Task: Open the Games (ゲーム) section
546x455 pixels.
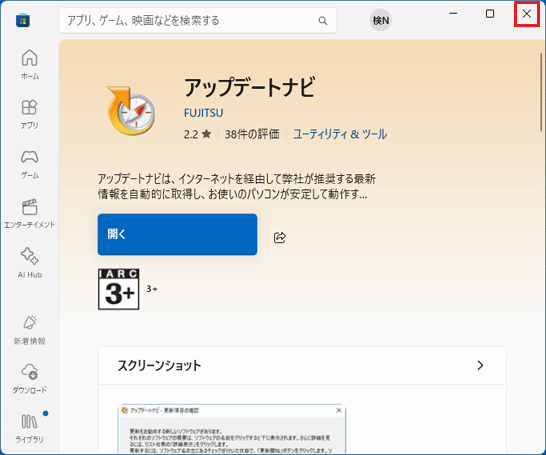Action: (x=30, y=164)
